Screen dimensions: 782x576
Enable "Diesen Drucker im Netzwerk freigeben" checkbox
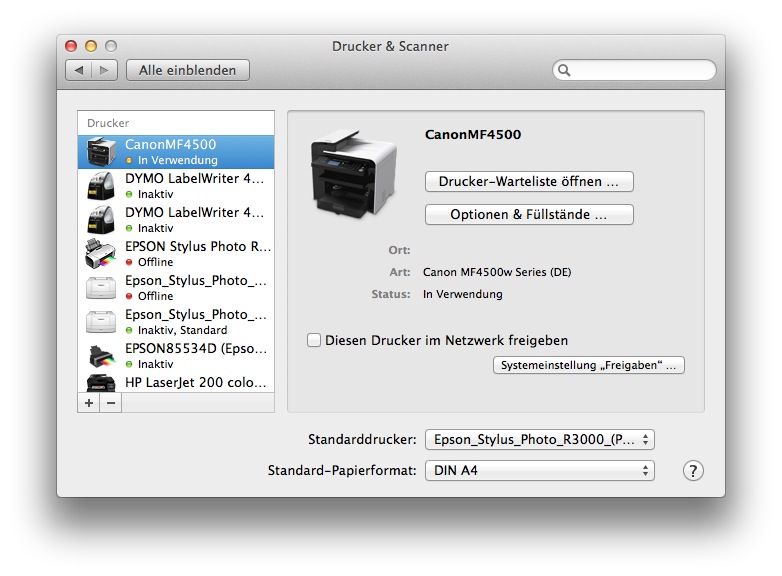314,341
